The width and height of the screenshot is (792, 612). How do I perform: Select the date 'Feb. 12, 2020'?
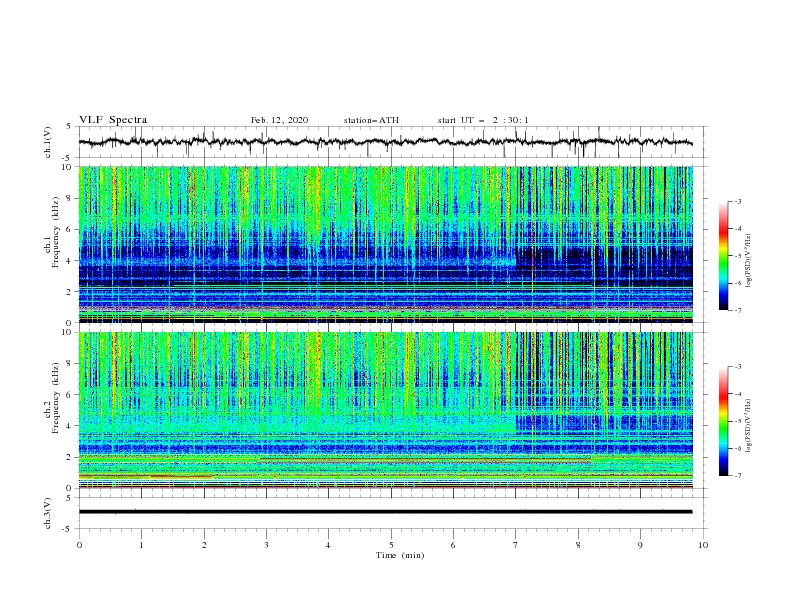(x=279, y=120)
